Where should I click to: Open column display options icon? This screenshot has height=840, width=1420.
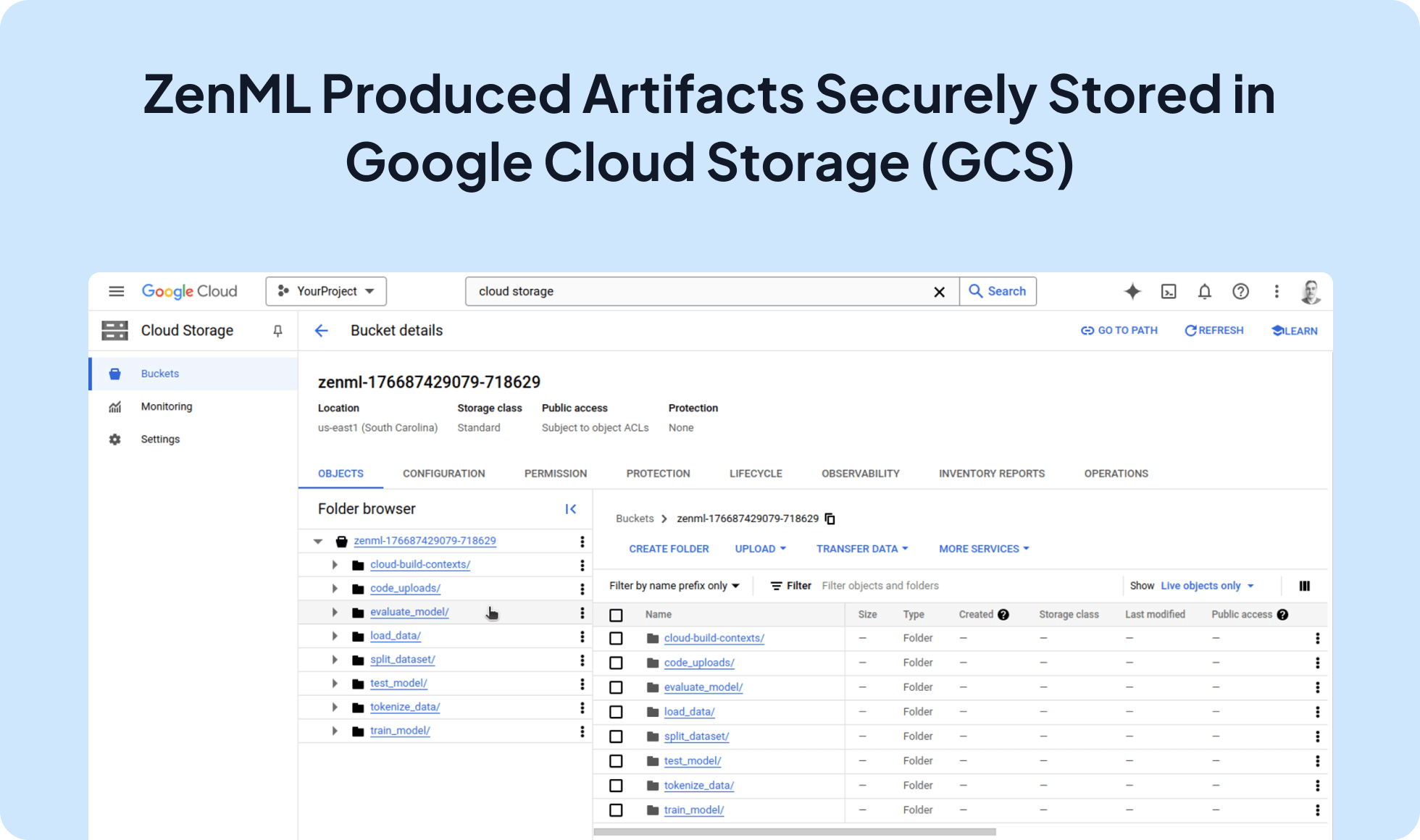coord(1304,585)
